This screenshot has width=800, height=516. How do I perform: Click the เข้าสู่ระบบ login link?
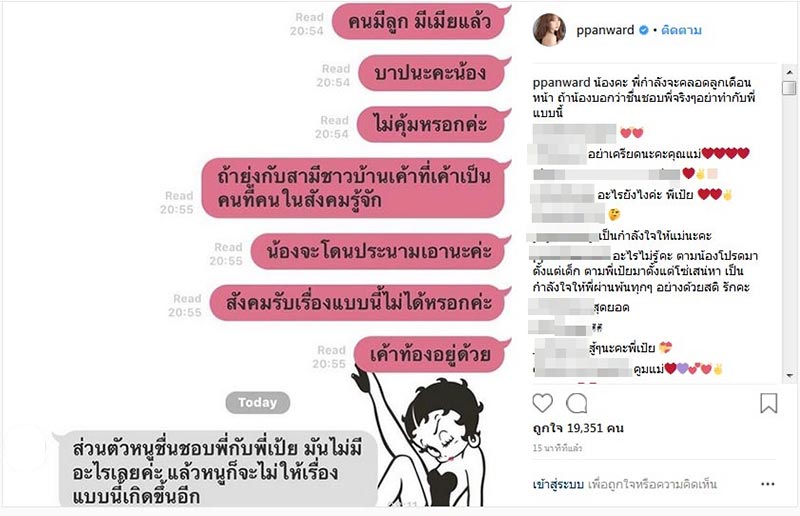click(x=558, y=484)
